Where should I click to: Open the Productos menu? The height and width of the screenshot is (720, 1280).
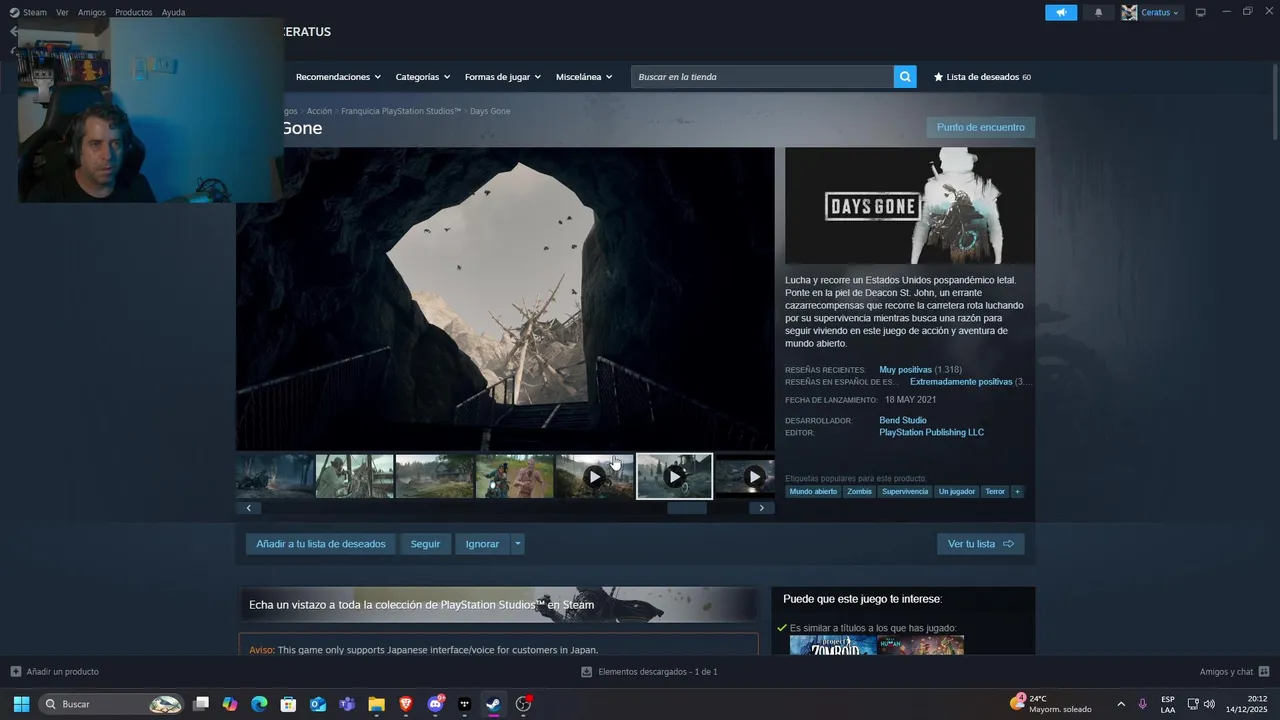point(134,13)
